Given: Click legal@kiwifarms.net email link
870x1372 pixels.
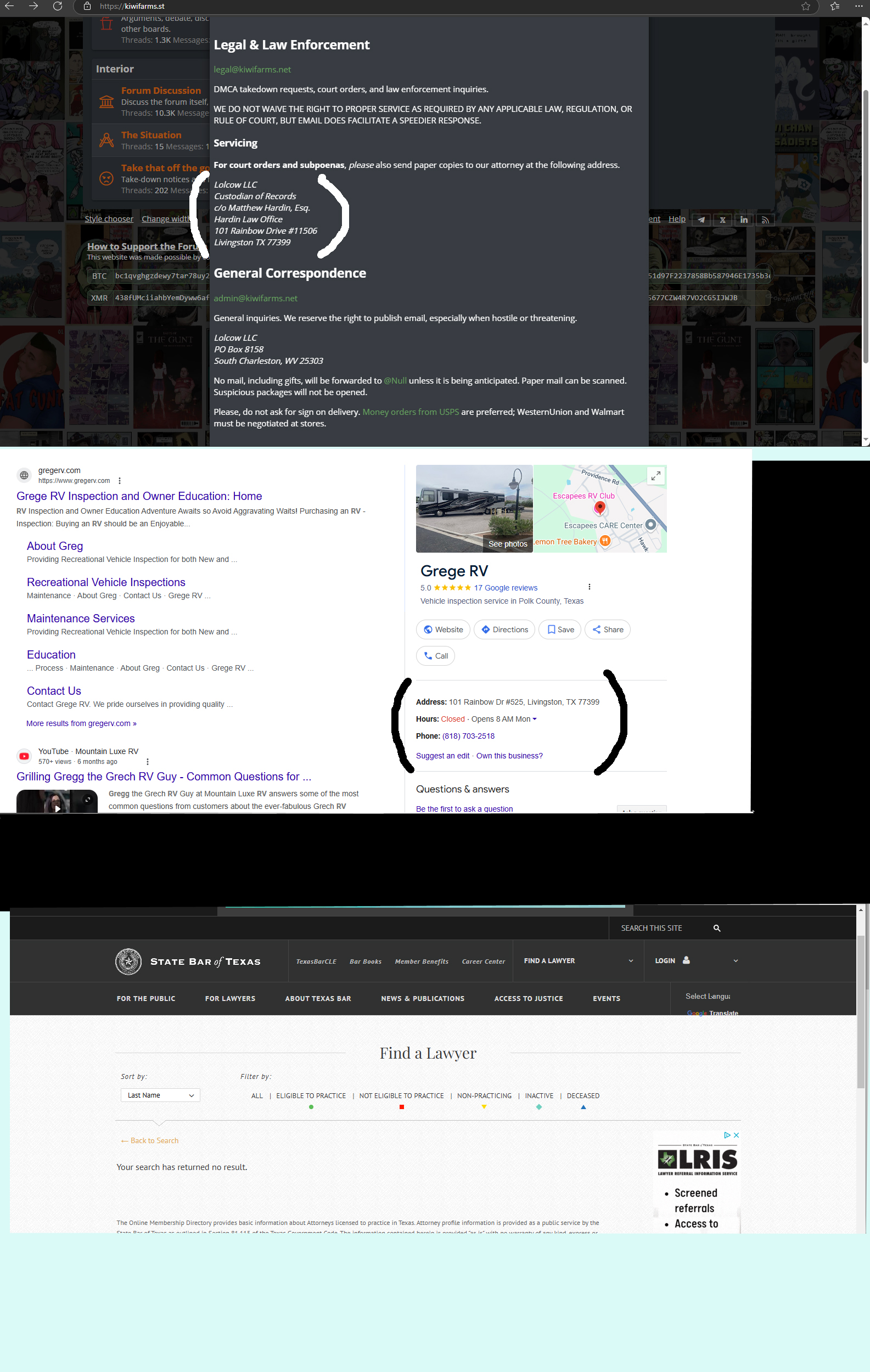Looking at the screenshot, I should click(252, 70).
